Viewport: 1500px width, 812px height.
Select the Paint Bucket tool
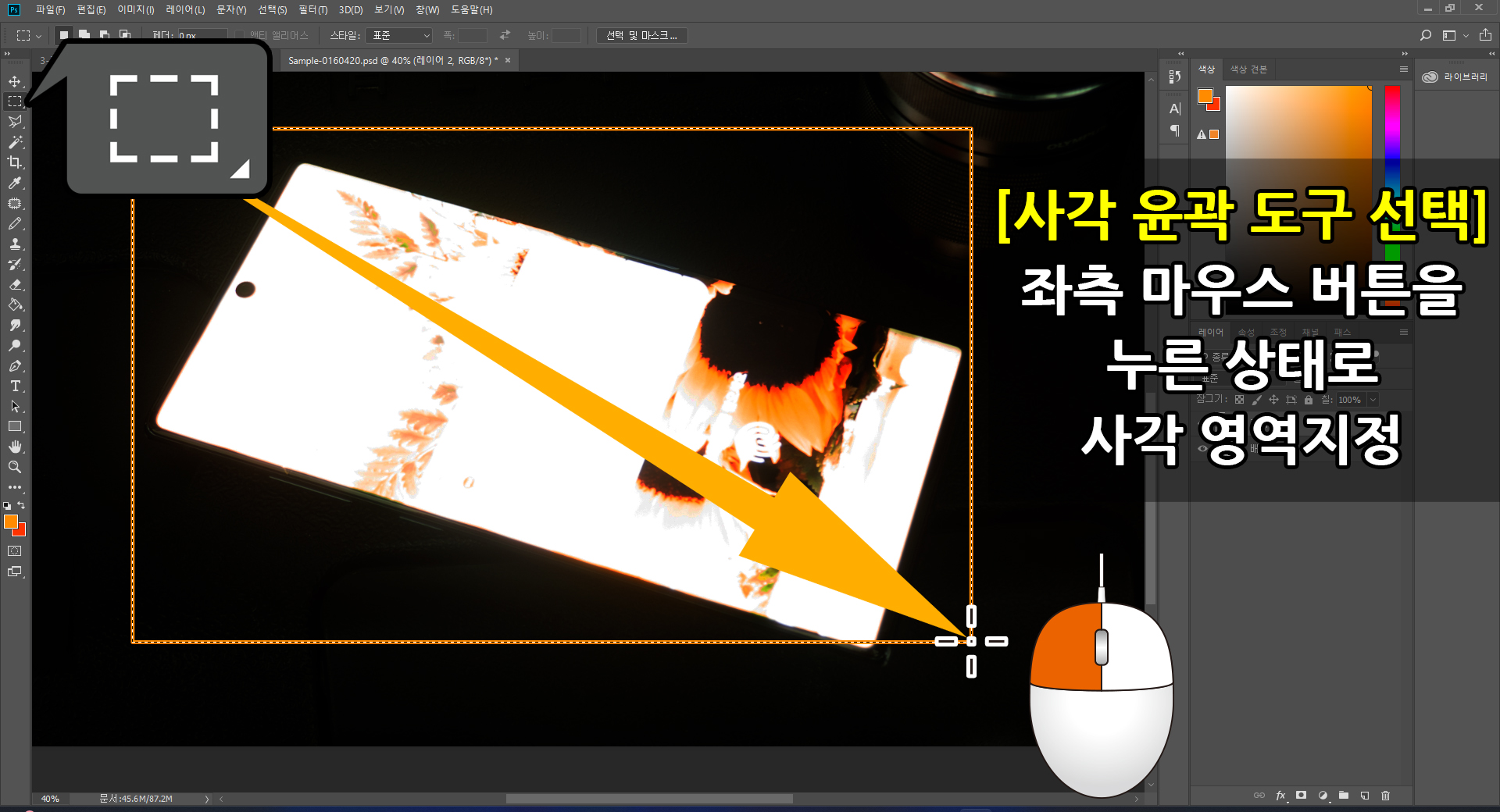[x=15, y=304]
